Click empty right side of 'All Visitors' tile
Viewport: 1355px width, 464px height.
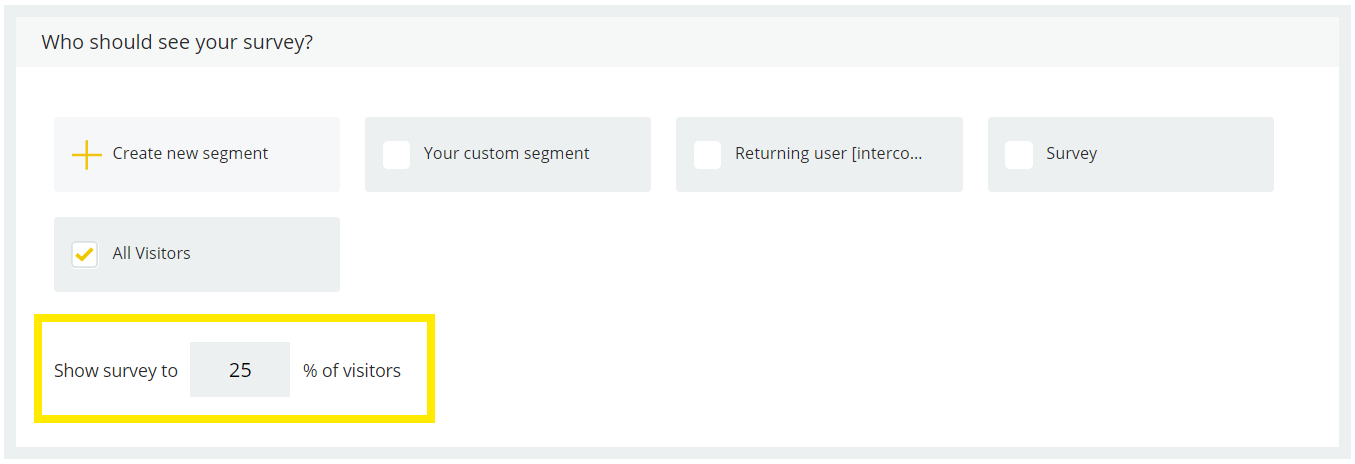(268, 254)
